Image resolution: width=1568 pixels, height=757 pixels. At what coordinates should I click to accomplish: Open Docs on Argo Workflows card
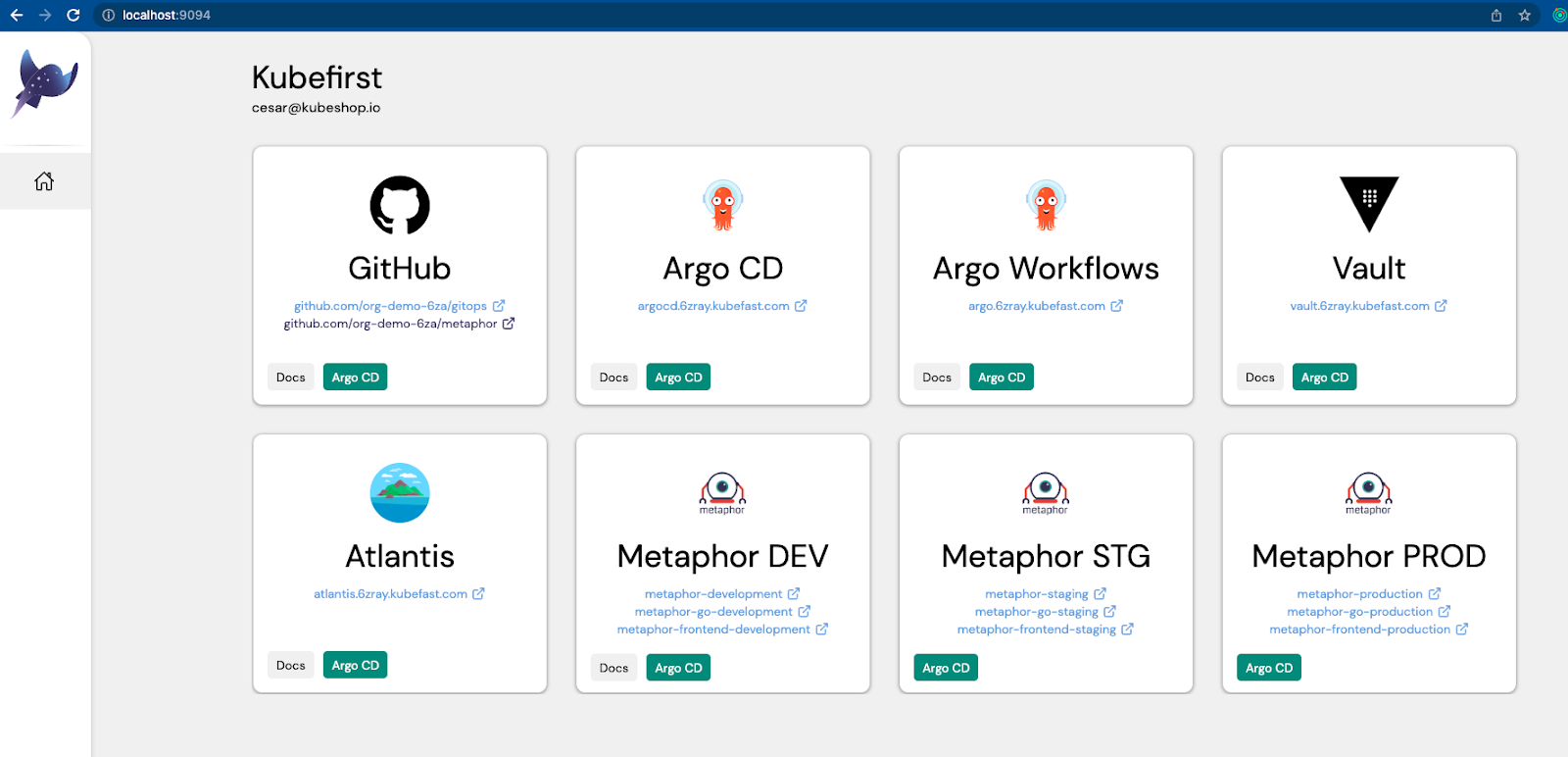click(x=937, y=378)
